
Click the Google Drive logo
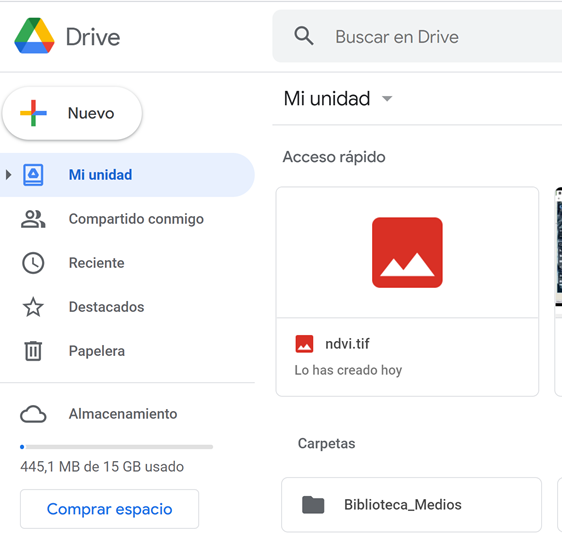(x=34, y=36)
